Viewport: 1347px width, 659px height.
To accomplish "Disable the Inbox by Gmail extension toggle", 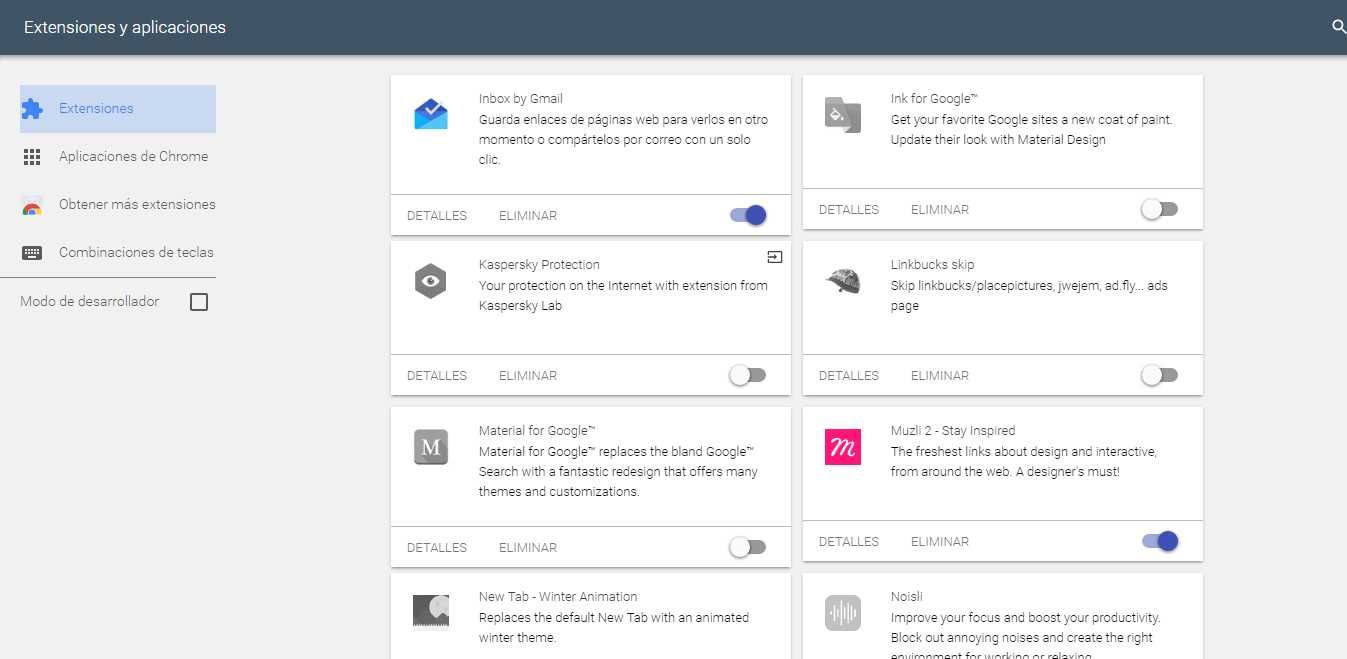I will click(x=748, y=215).
